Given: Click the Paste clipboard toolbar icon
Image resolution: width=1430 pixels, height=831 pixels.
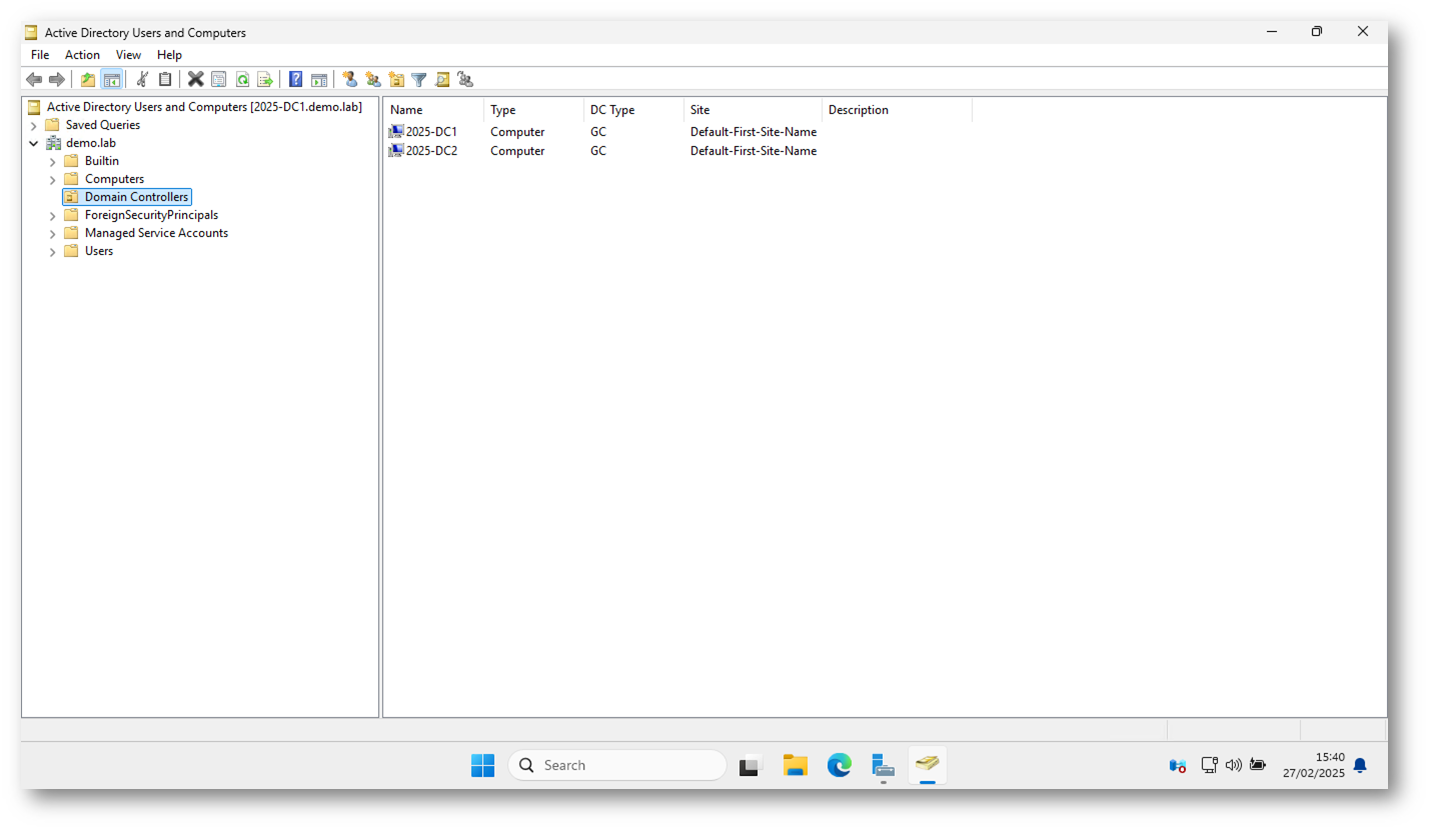Looking at the screenshot, I should pos(165,79).
